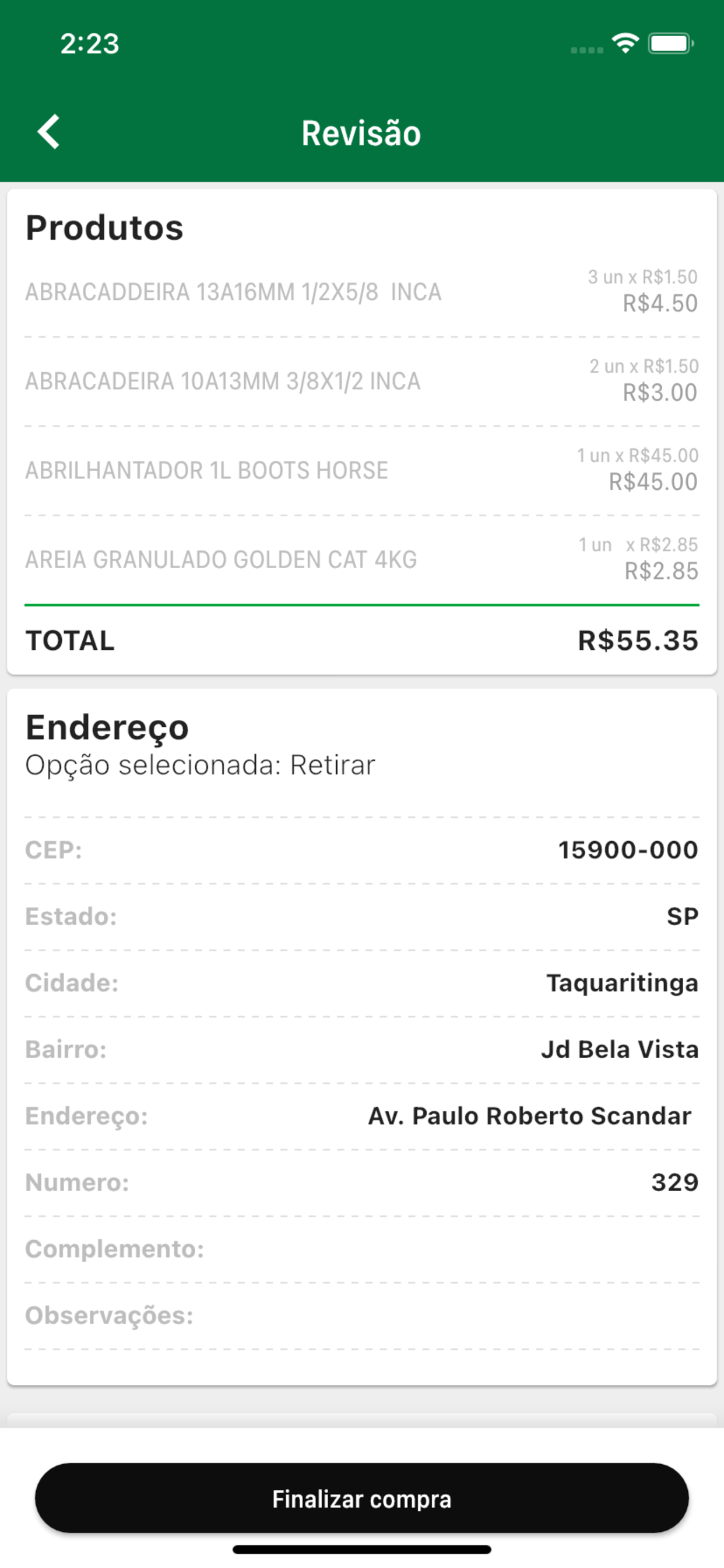Tap the 2:23 clock in status bar
Screen dimensions: 724x1568
pos(89,44)
